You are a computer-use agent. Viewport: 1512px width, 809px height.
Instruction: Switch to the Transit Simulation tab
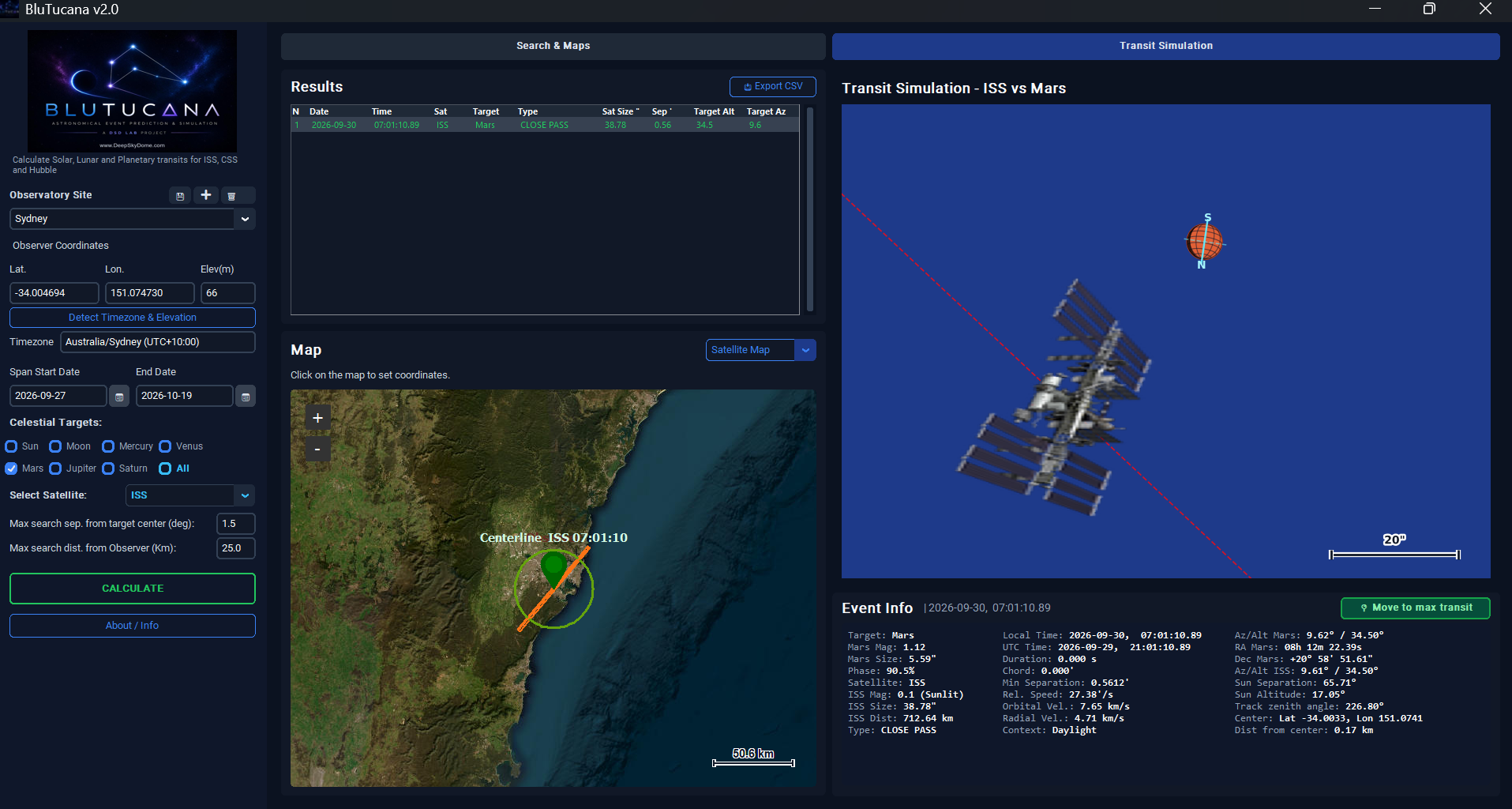coord(1166,46)
